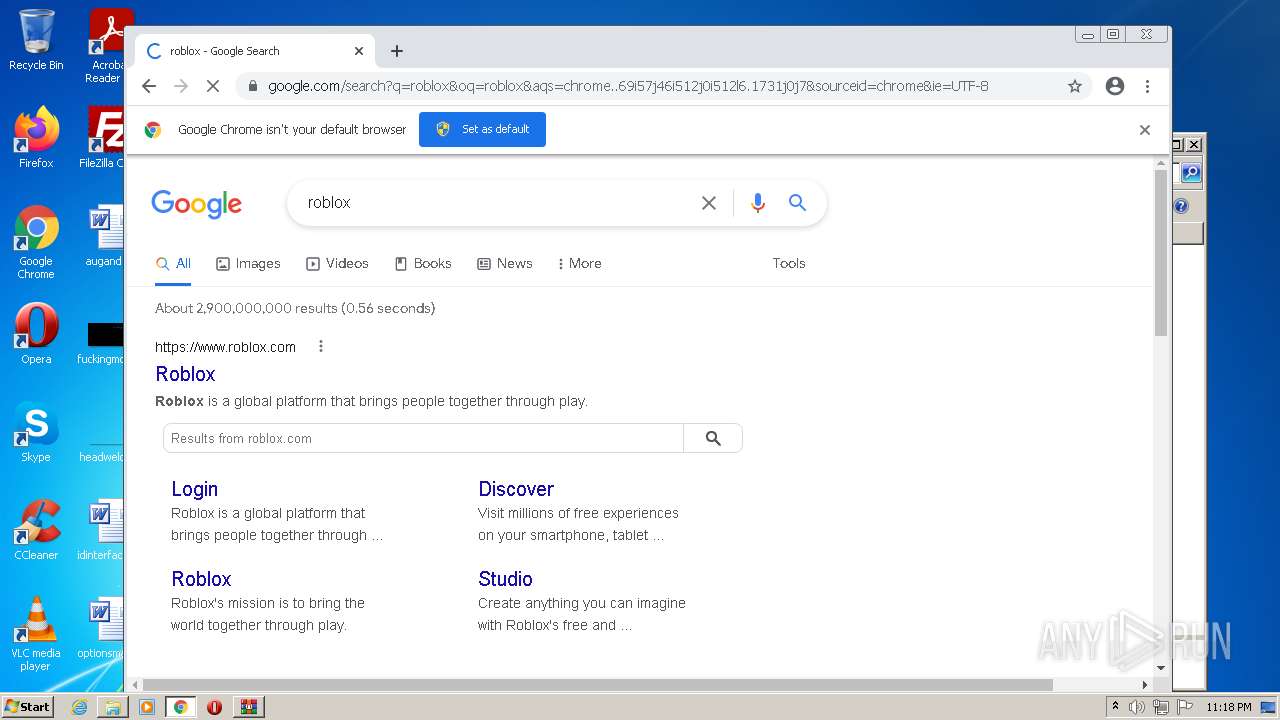
Task: Click the taskbar clock showing 11:18 PM
Action: coord(1229,707)
